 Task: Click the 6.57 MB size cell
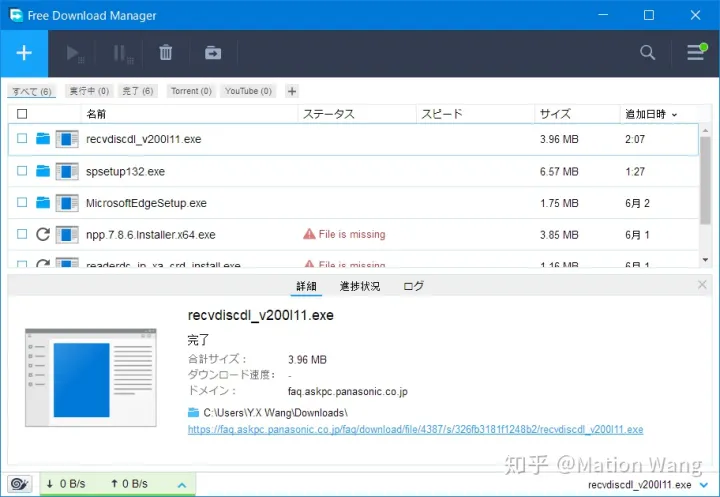(x=559, y=171)
